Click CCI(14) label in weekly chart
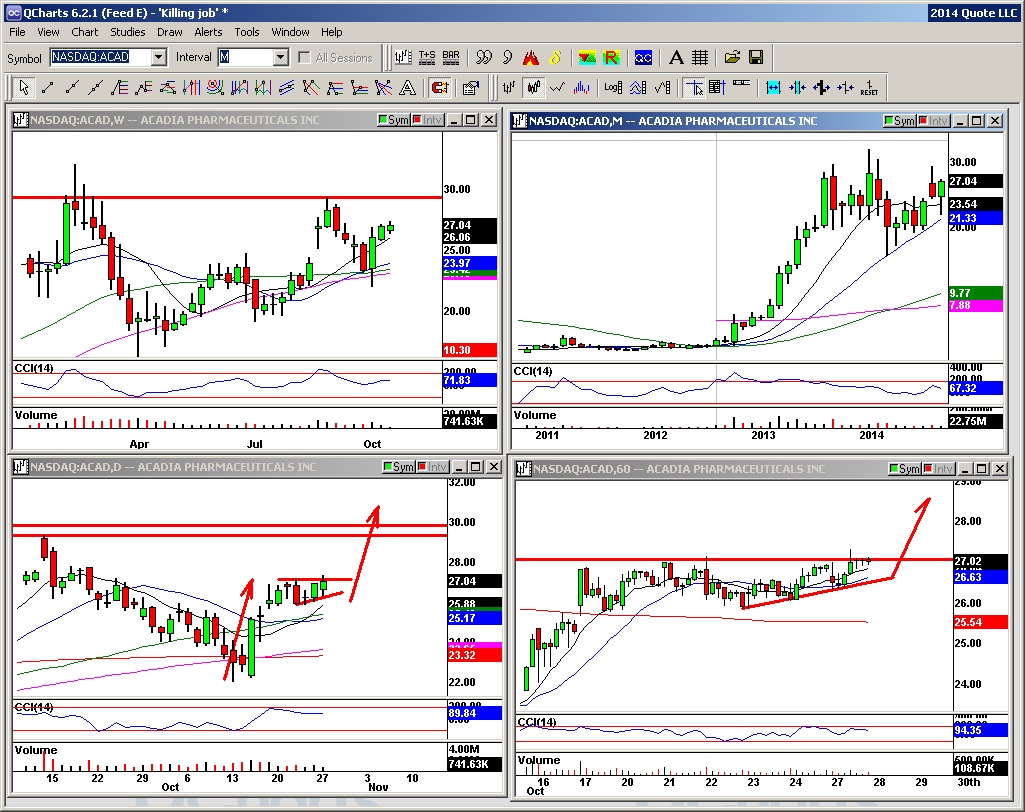Viewport: 1025px width, 812px height. coord(34,368)
